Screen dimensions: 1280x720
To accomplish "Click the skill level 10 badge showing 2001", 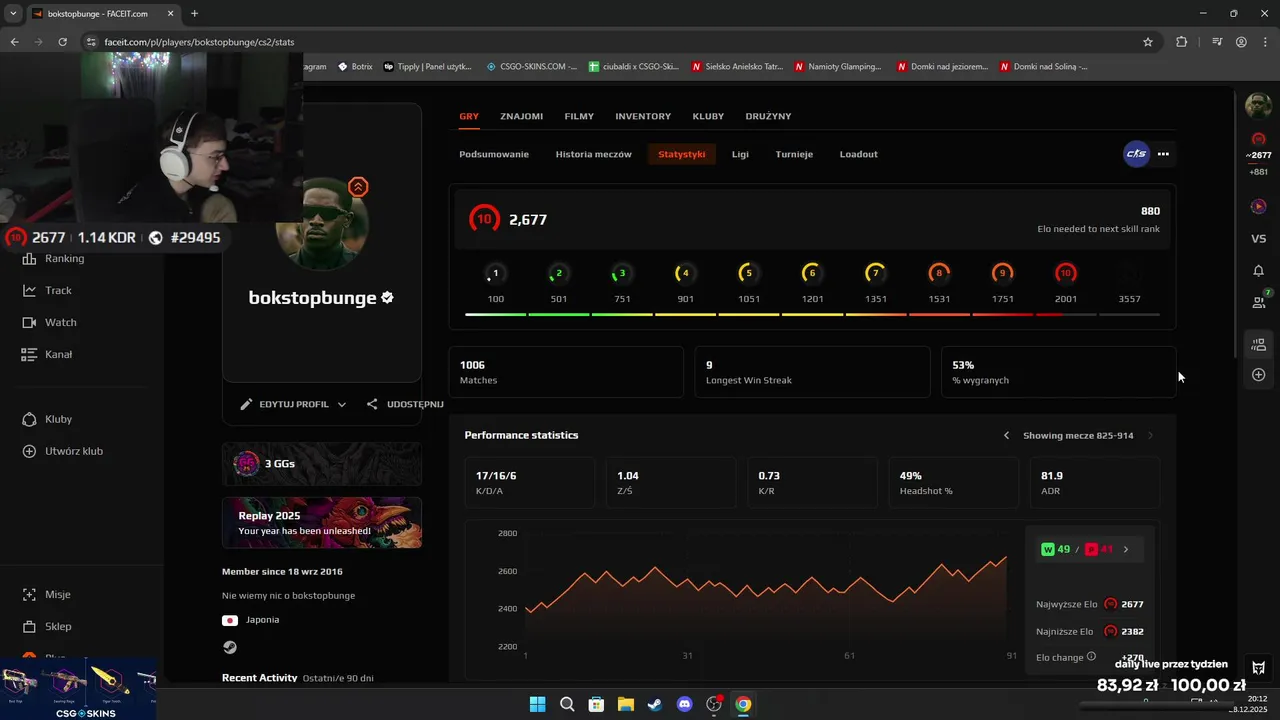I will click(1066, 273).
